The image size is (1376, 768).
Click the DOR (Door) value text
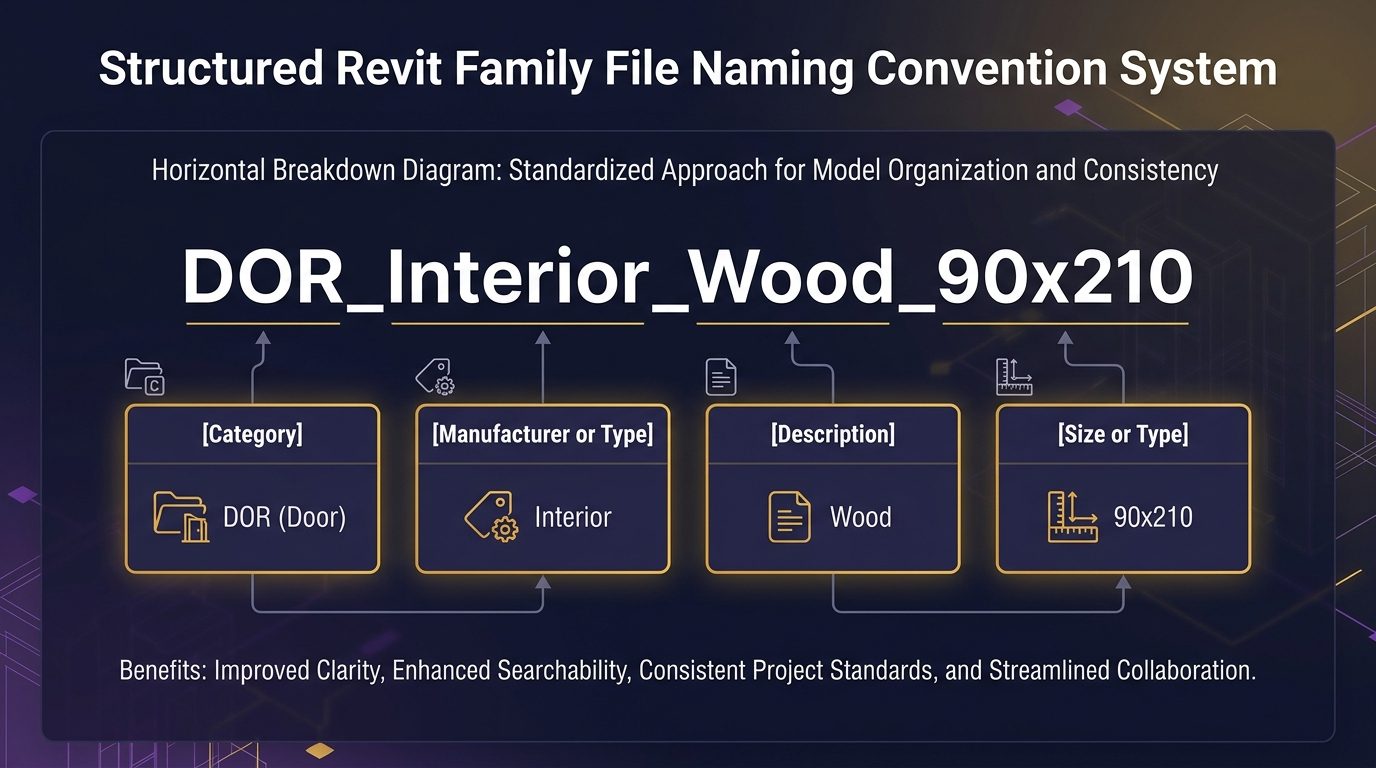point(284,517)
